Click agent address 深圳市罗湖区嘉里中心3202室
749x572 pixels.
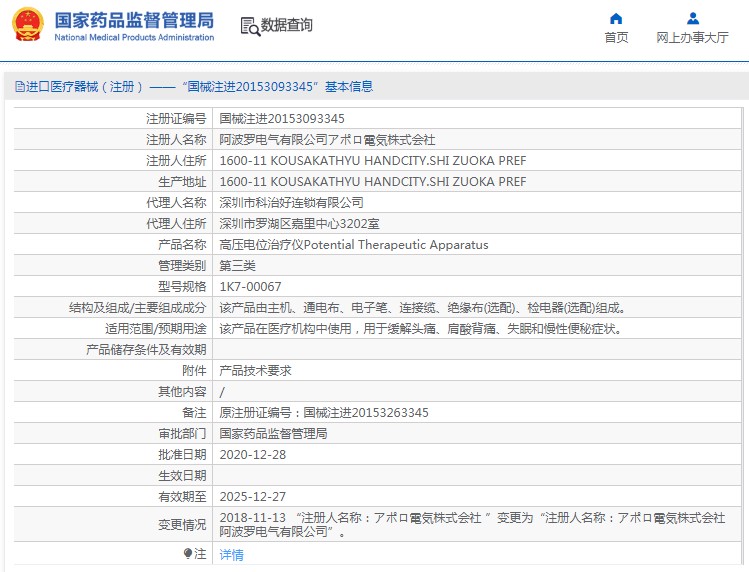[300, 224]
